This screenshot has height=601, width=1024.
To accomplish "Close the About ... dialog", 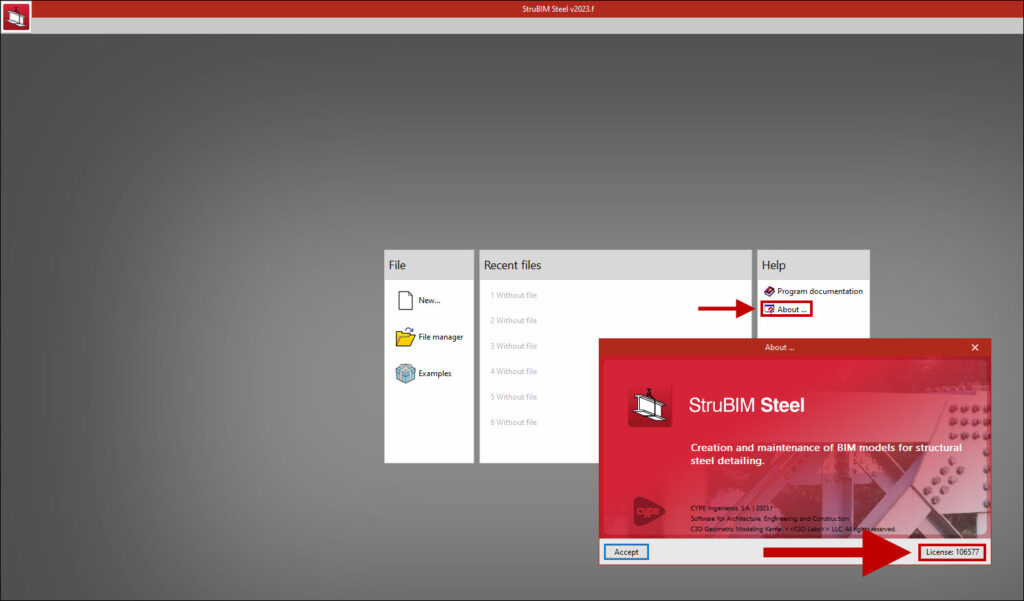I will [x=975, y=348].
